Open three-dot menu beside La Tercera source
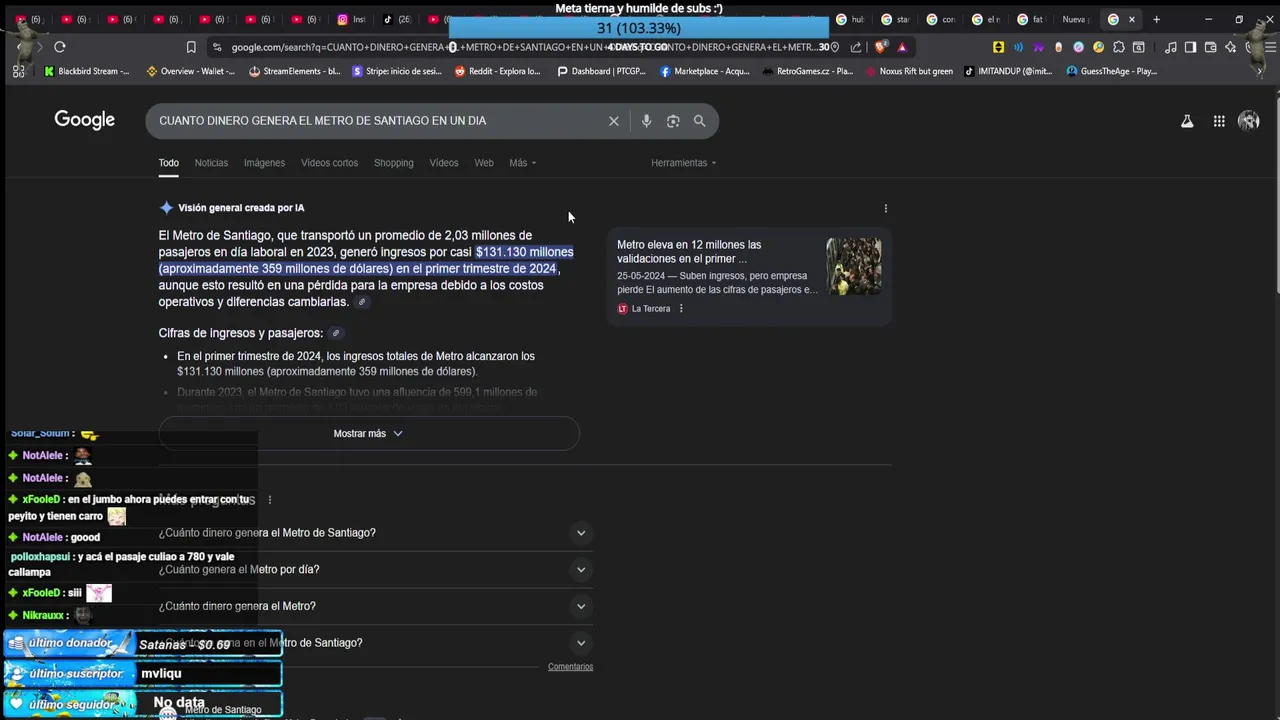This screenshot has height=720, width=1280. tap(681, 309)
